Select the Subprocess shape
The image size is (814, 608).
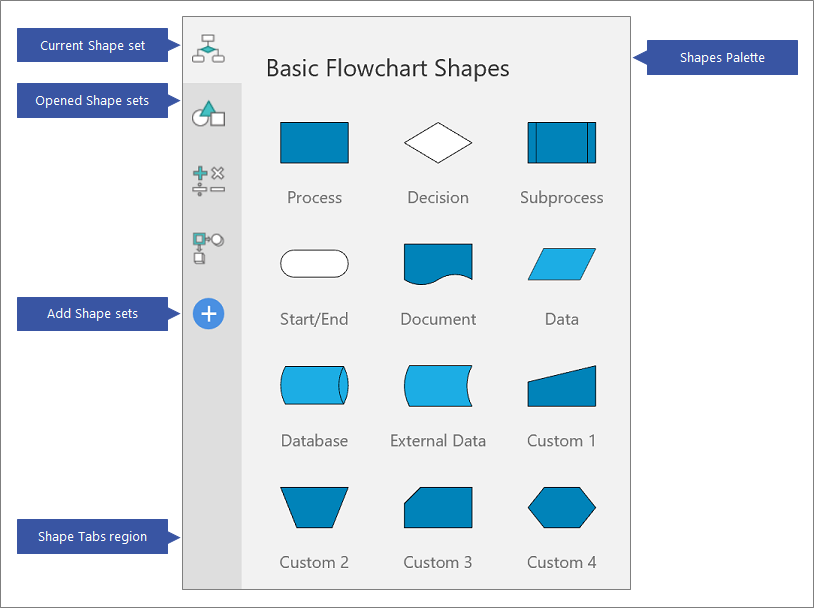[x=561, y=142]
